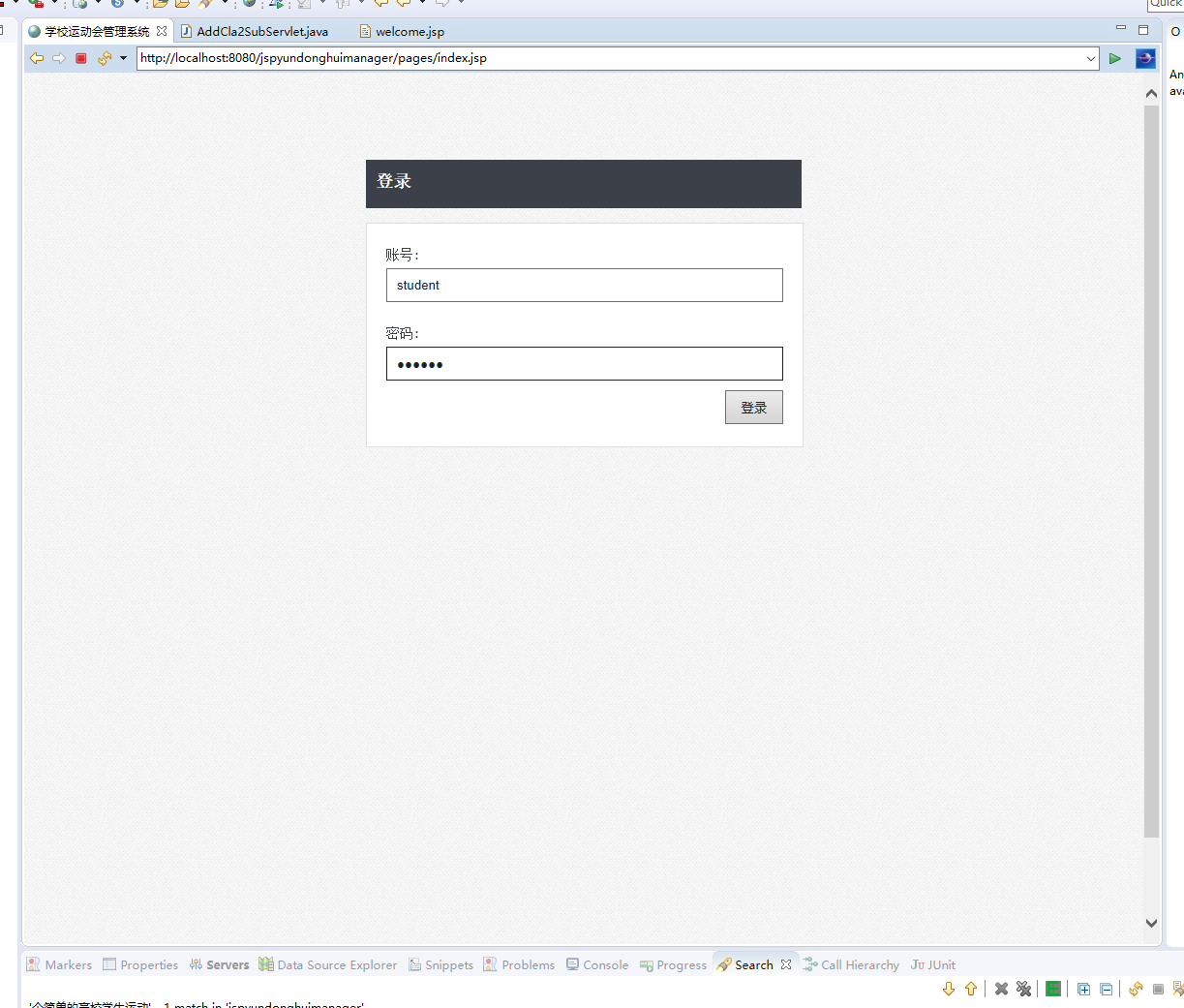1184x1008 pixels.
Task: Expand the URL history dropdown arrow
Action: pos(1091,58)
